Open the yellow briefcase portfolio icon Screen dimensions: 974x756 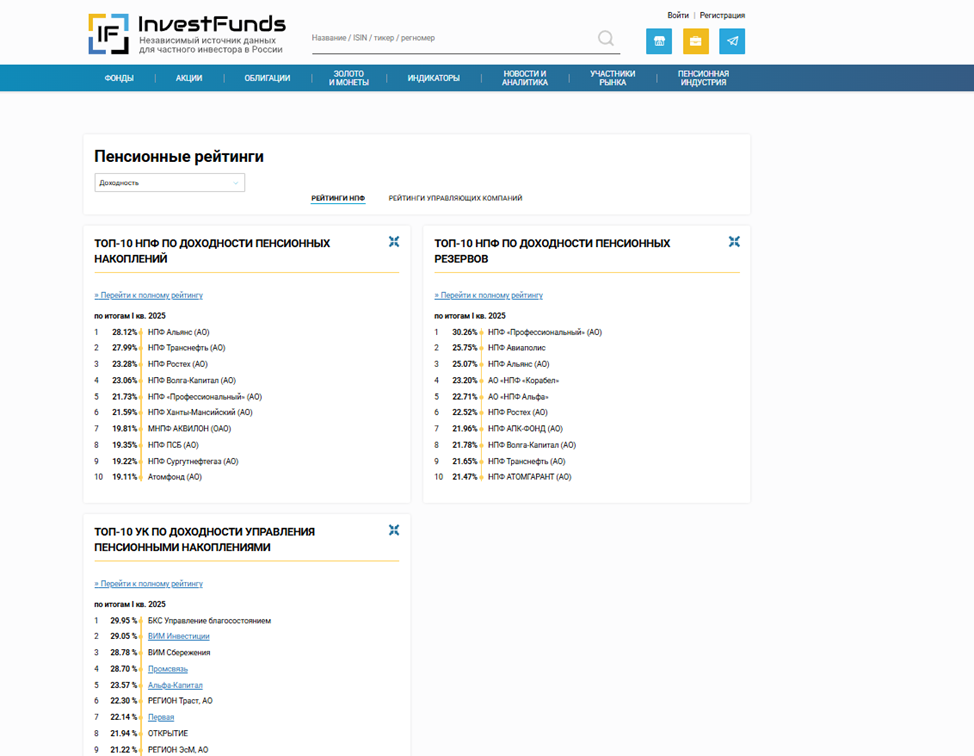pyautogui.click(x=695, y=41)
